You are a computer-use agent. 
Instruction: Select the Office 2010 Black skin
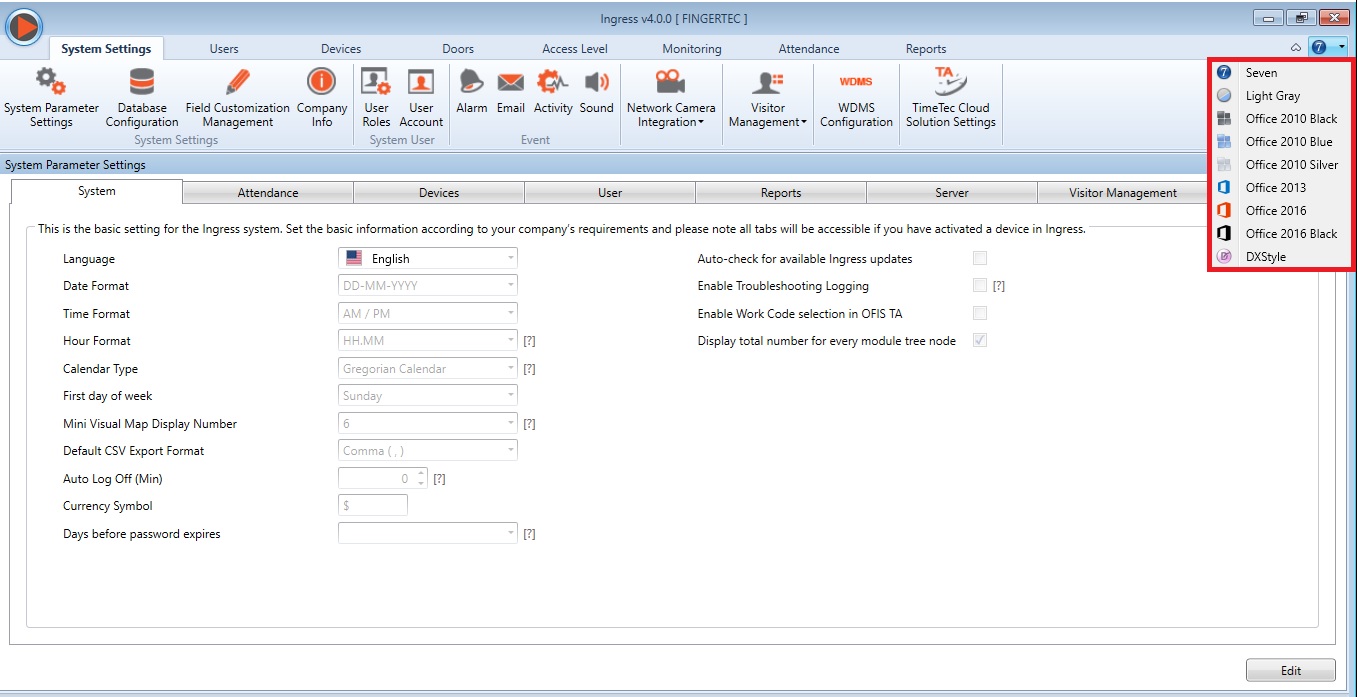pyautogui.click(x=1281, y=119)
